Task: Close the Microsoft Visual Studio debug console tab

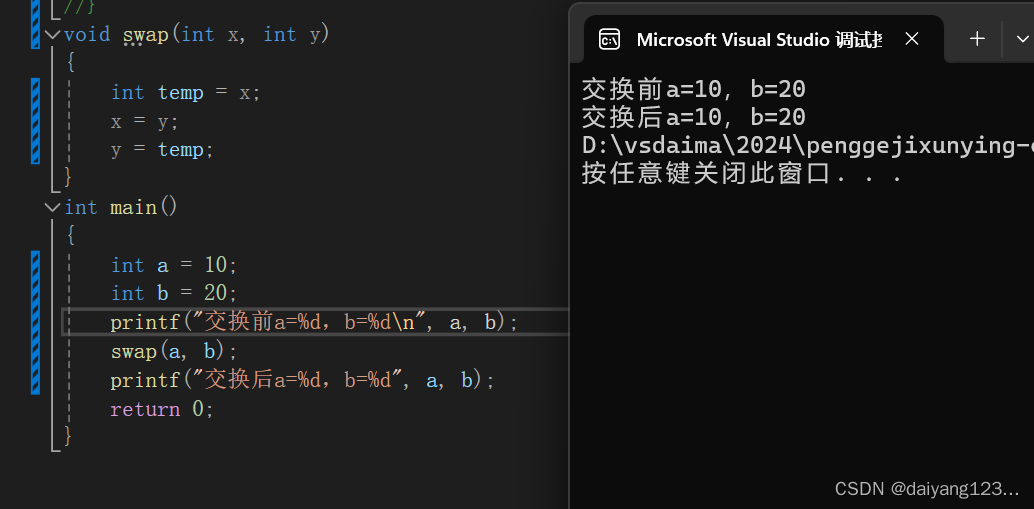Action: pos(912,39)
